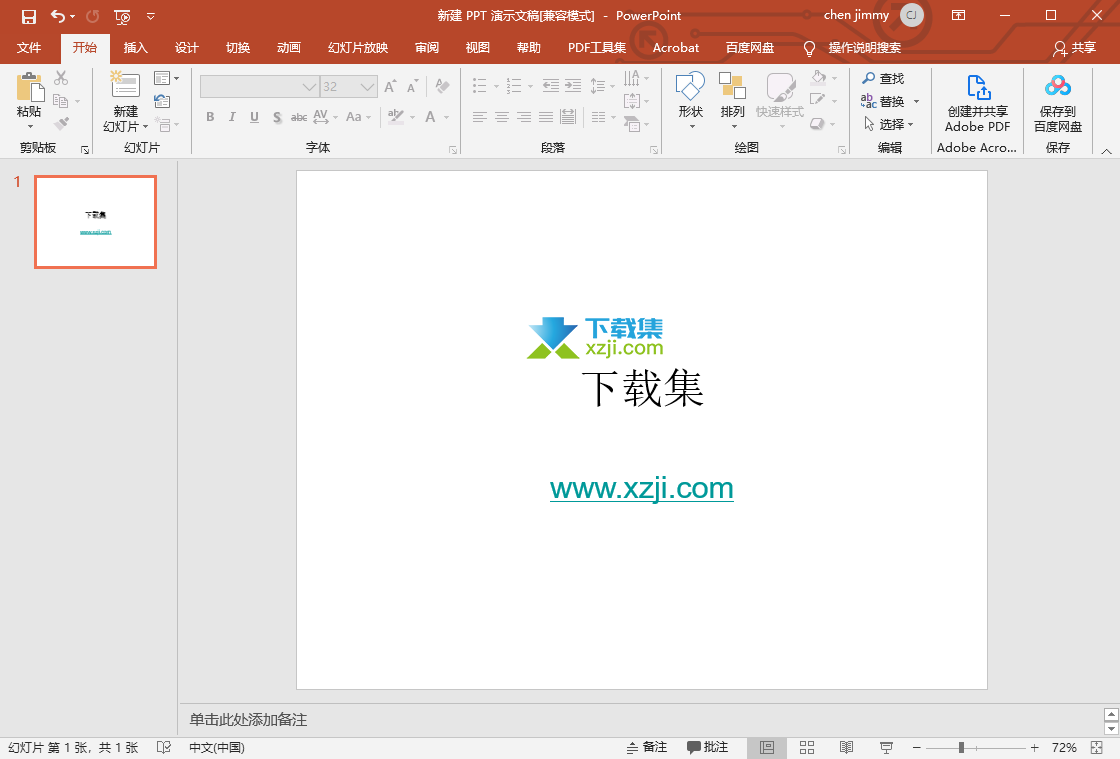
Task: Pick font color A swatch
Action: [430, 117]
